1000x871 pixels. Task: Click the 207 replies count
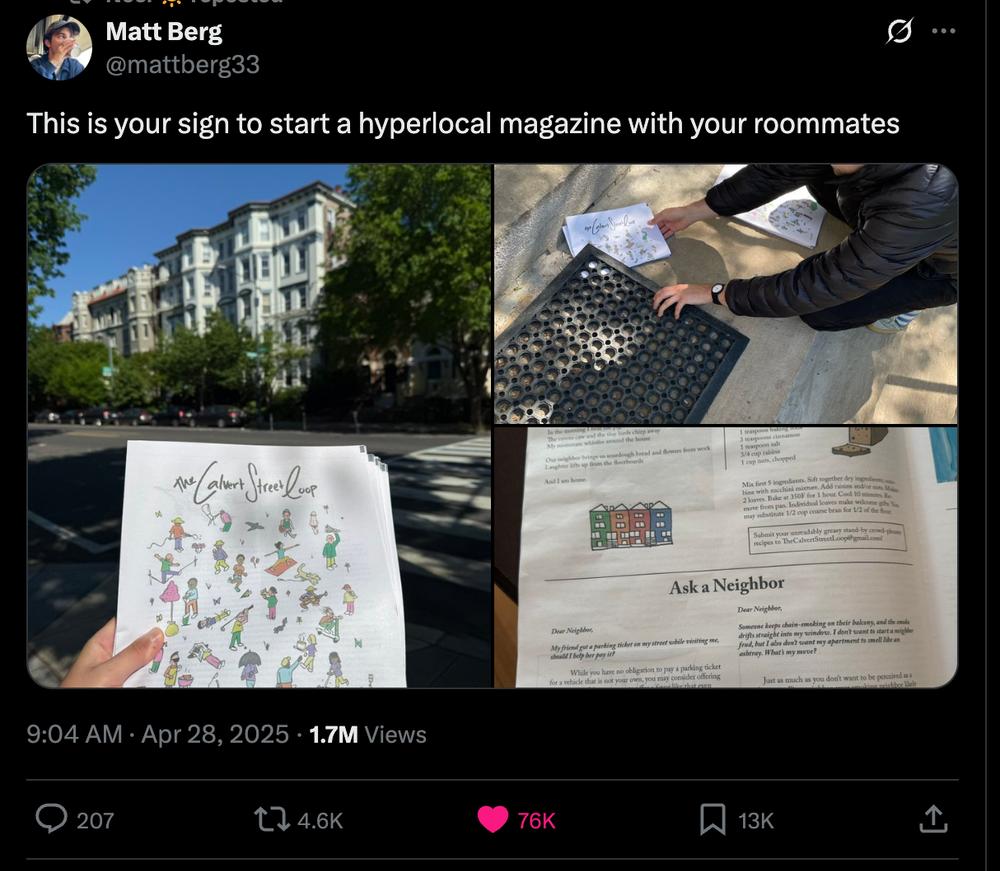point(95,820)
